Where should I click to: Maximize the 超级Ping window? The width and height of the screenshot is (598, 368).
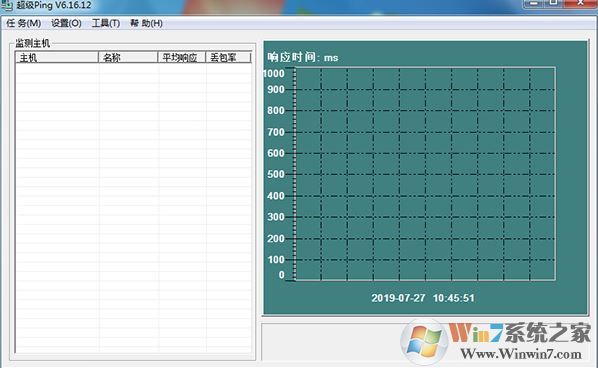coord(553,3)
